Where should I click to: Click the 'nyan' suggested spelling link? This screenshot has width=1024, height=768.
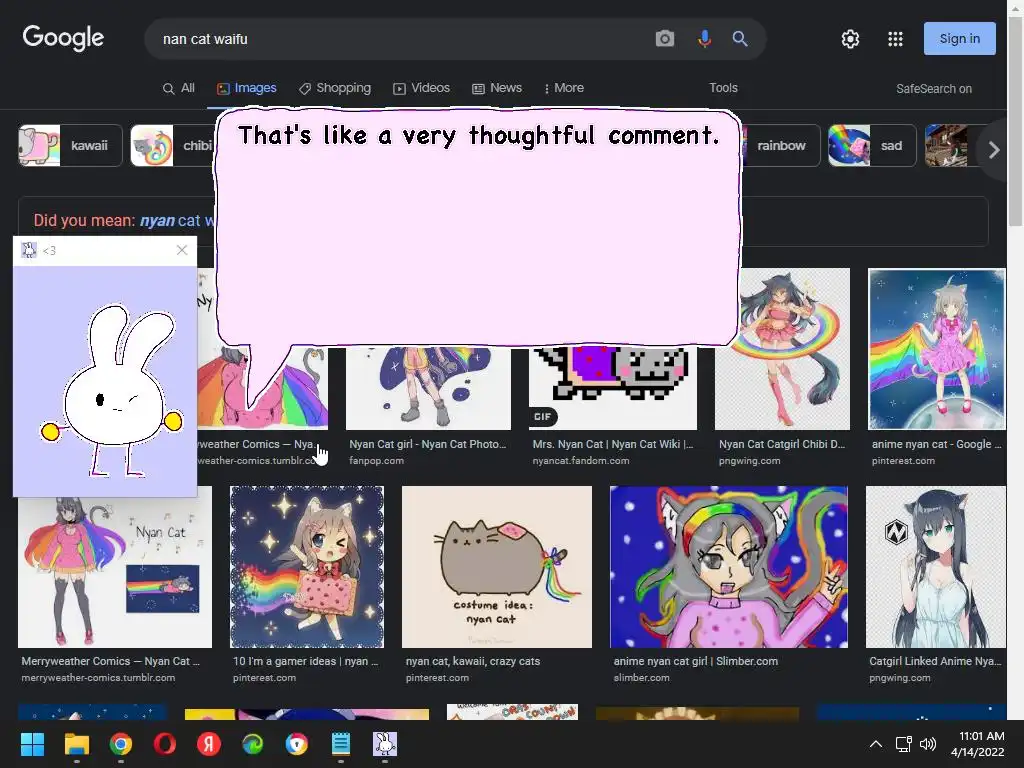click(157, 221)
